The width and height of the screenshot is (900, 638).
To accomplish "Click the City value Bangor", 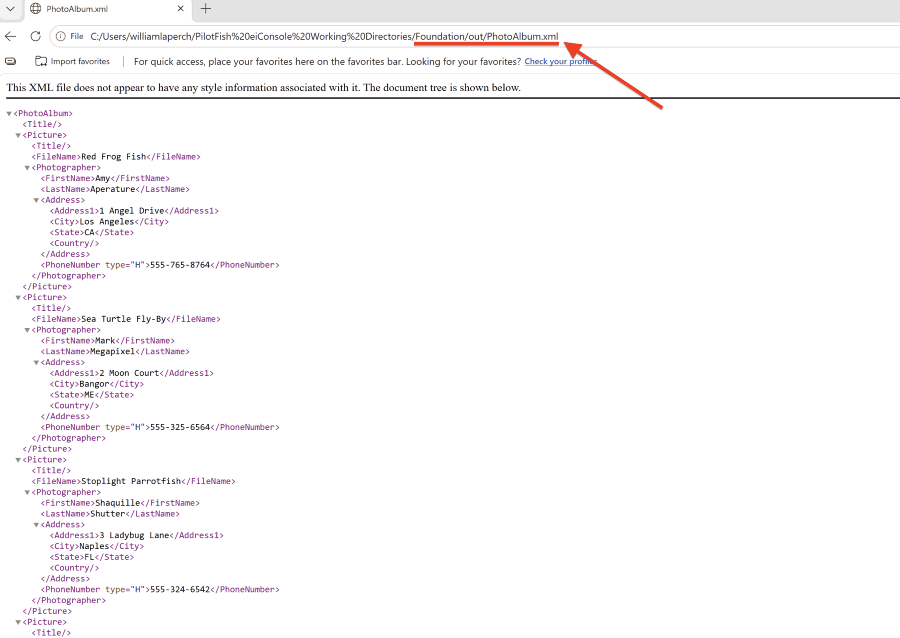I will pos(95,384).
